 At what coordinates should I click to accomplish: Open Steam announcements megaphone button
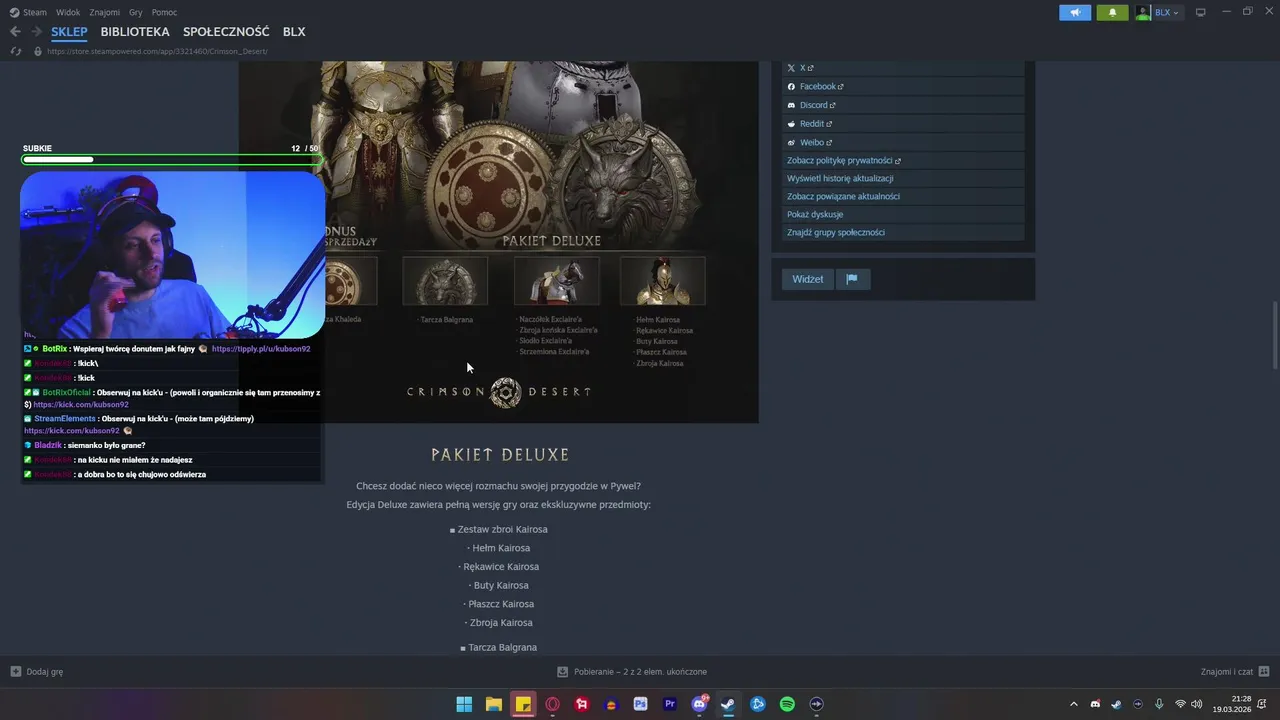click(x=1075, y=12)
